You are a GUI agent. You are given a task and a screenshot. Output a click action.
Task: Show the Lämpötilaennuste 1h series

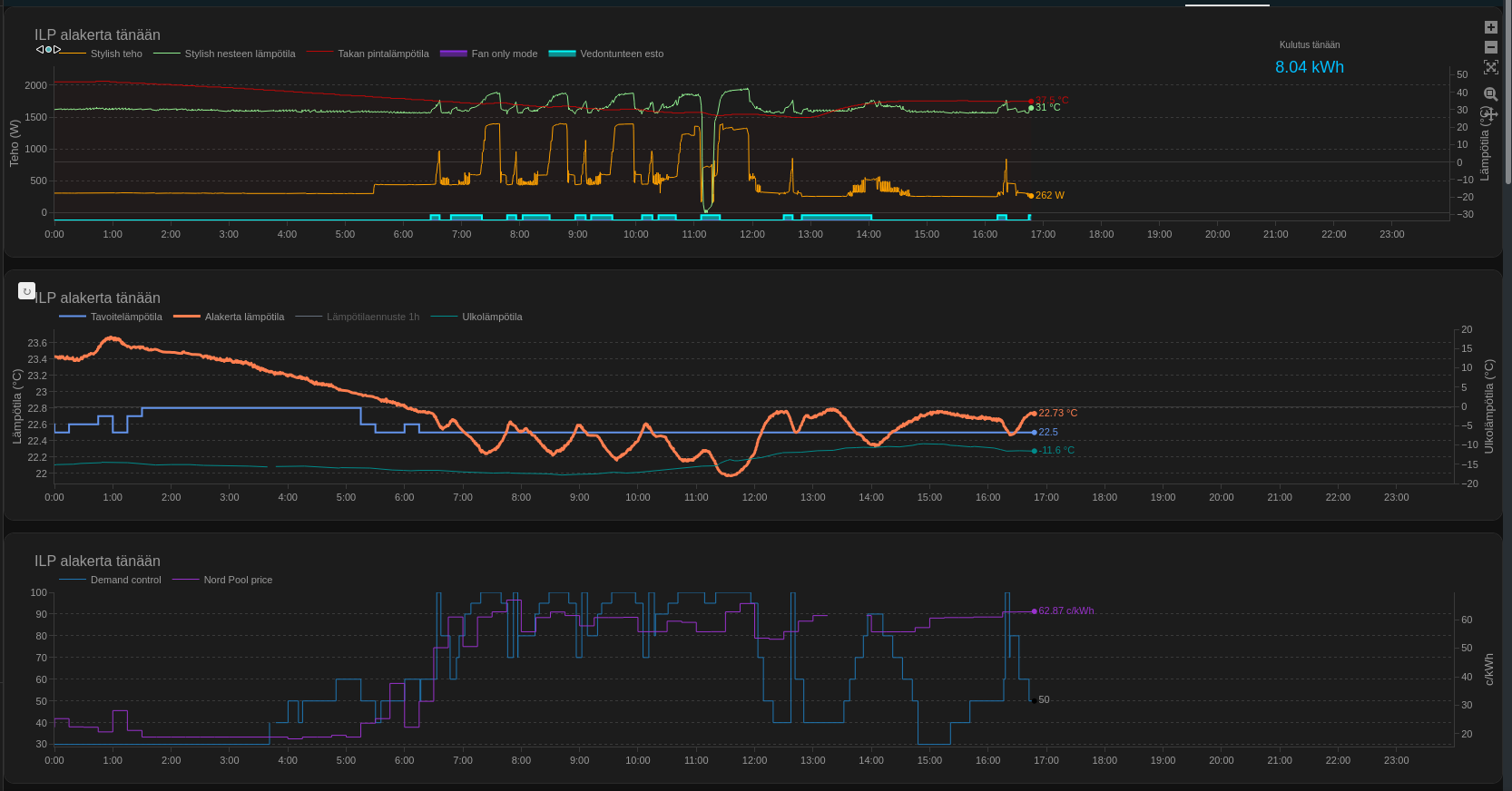coord(372,317)
